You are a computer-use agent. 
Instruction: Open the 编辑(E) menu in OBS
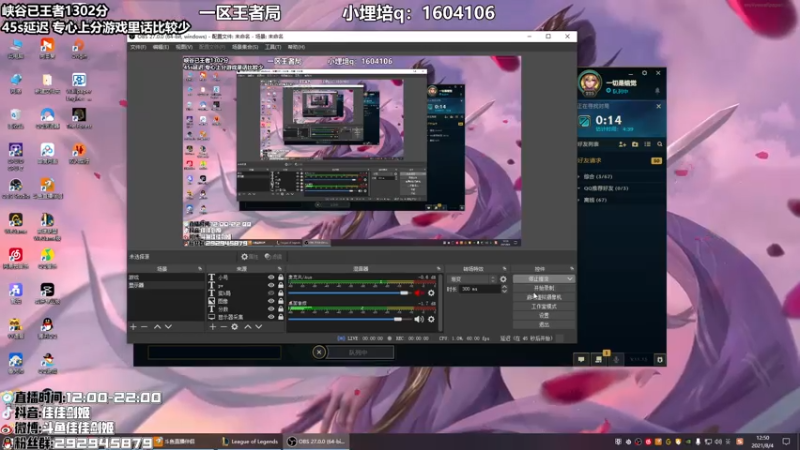click(x=161, y=47)
